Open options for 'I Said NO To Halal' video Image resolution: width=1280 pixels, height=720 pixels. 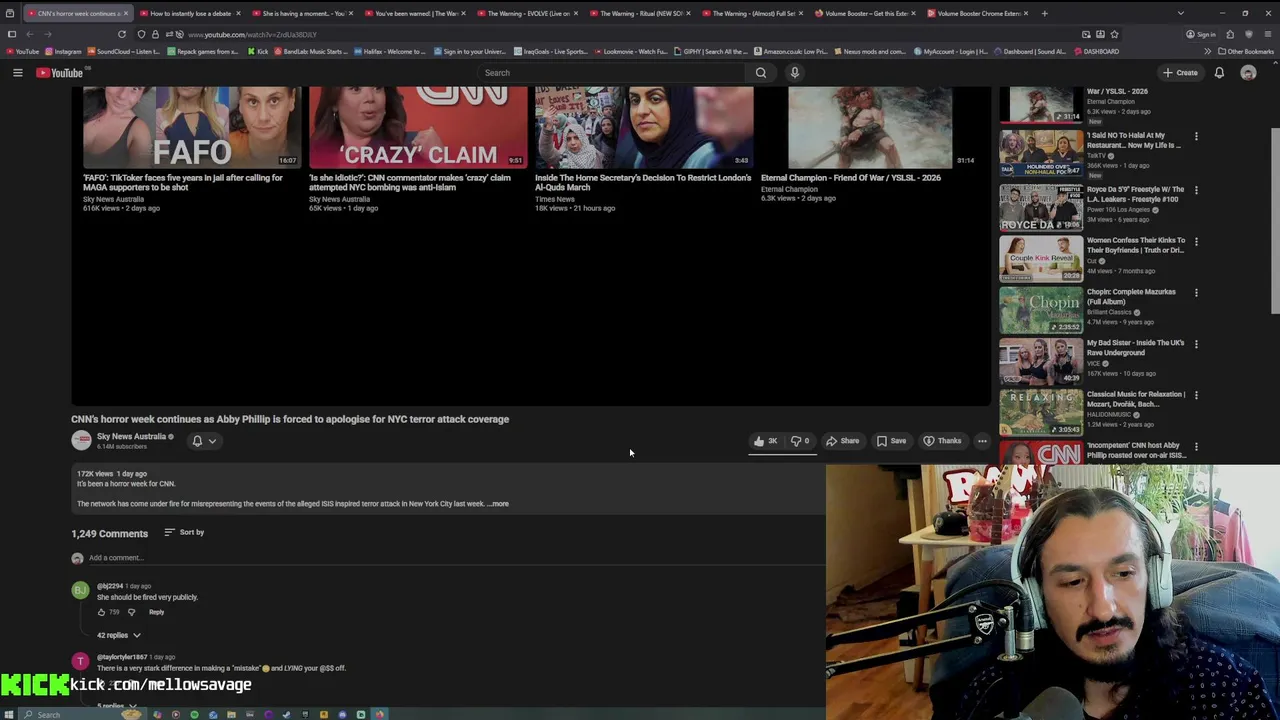click(1196, 136)
